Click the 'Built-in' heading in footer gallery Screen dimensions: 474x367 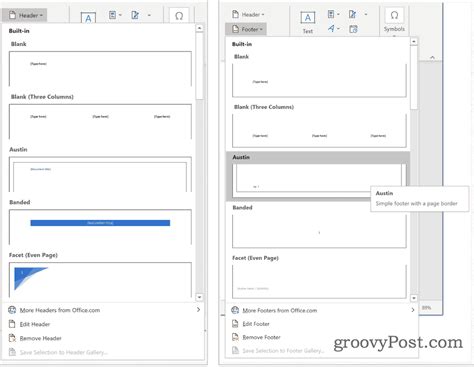[242, 44]
